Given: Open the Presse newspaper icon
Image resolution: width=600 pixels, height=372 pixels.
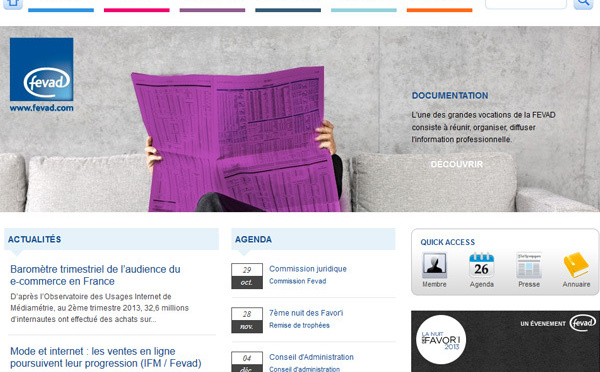Looking at the screenshot, I should 529,265.
